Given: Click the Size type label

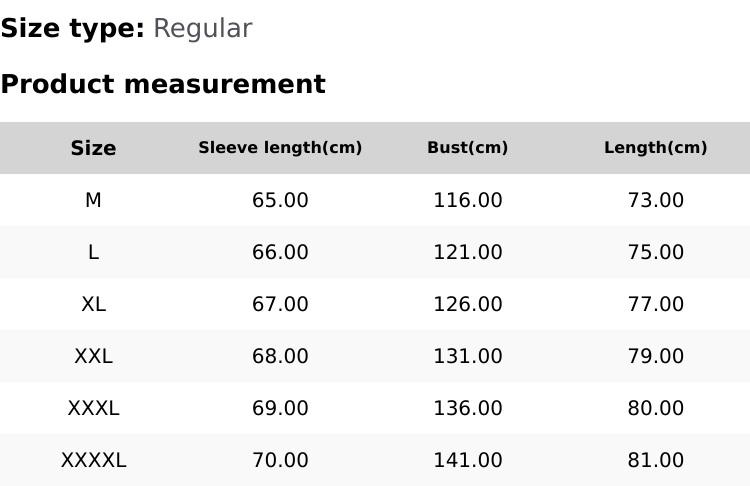Looking at the screenshot, I should [72, 29].
